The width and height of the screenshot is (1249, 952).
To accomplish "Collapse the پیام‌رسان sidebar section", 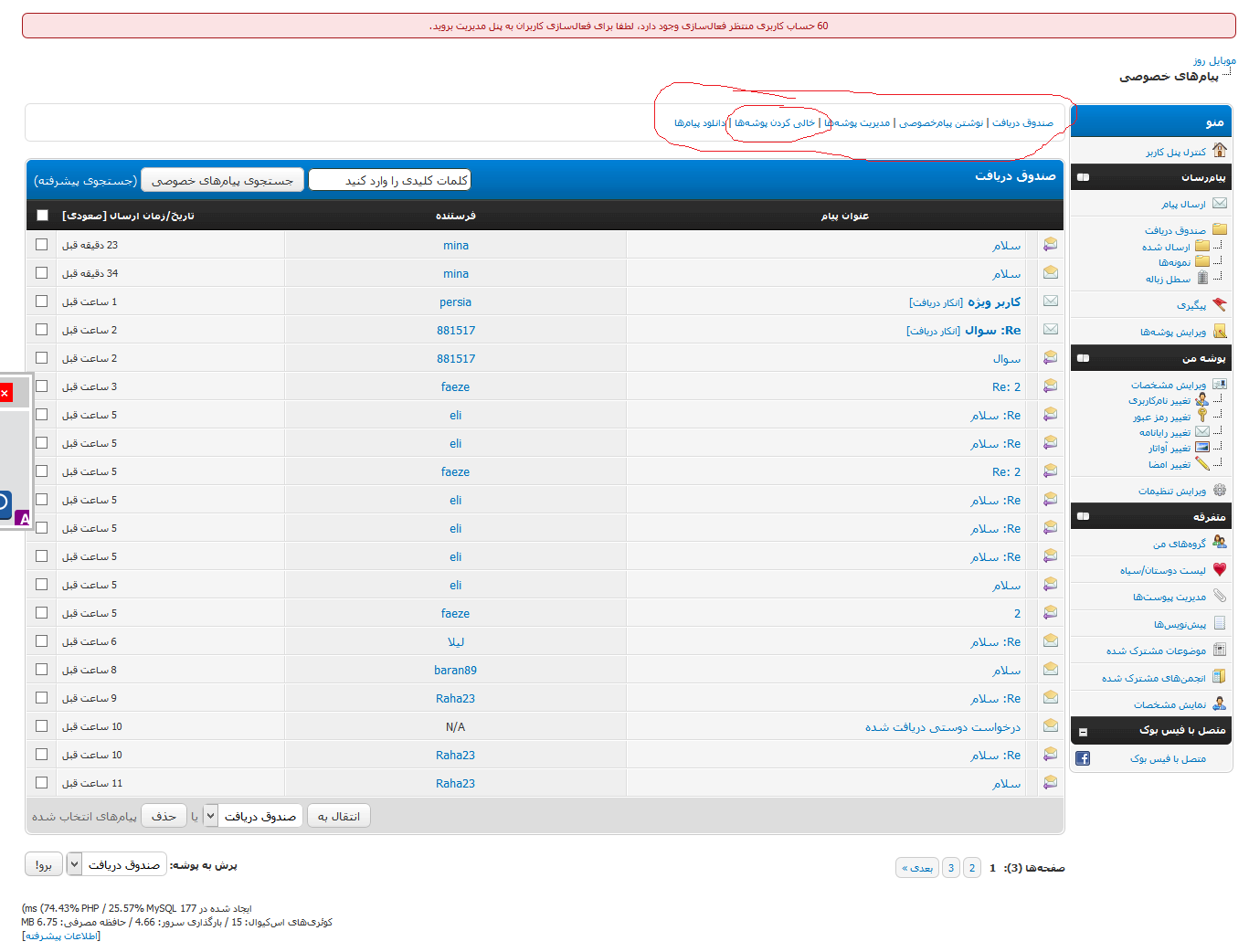I will pos(1083,177).
